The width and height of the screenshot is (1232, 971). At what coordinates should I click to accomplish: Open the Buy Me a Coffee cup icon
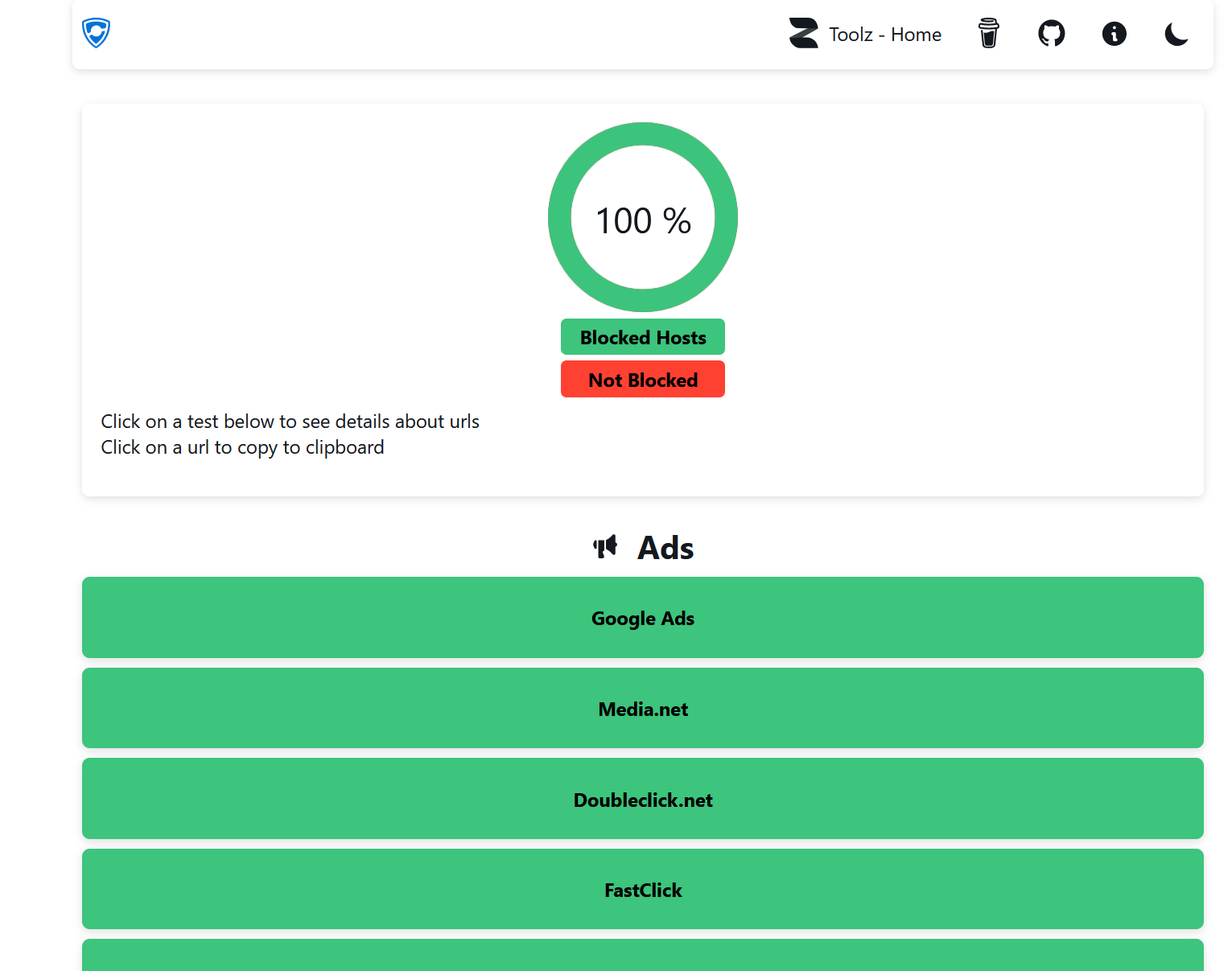click(989, 34)
